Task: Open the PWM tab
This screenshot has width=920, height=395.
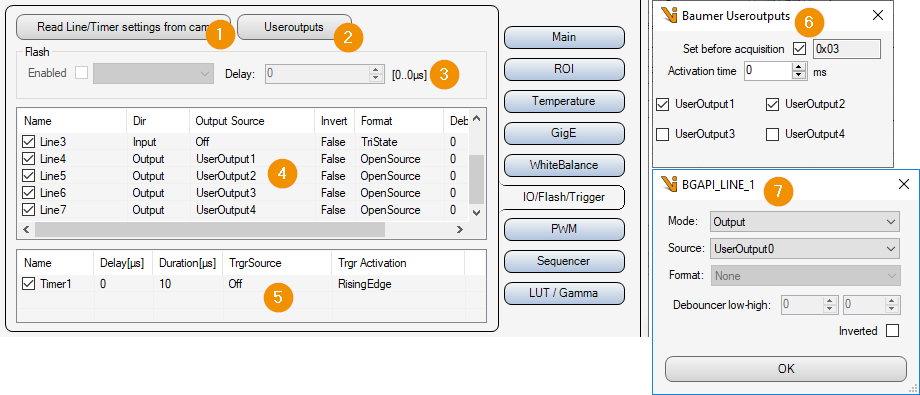Action: click(564, 229)
